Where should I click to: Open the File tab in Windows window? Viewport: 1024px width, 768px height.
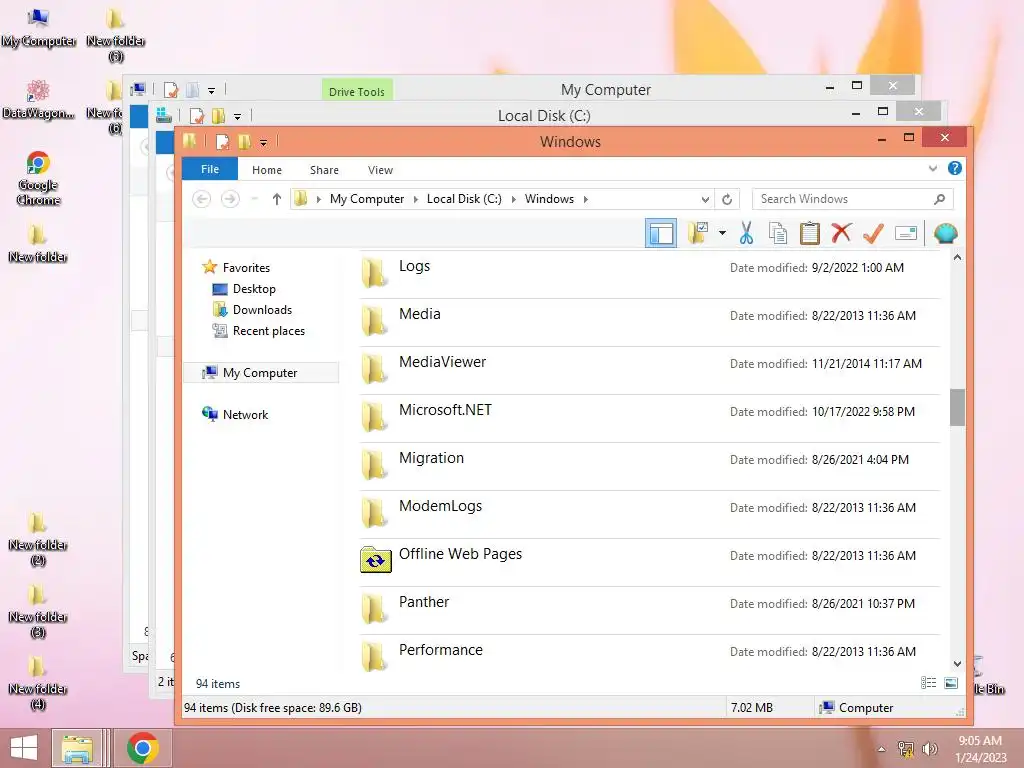[210, 169]
